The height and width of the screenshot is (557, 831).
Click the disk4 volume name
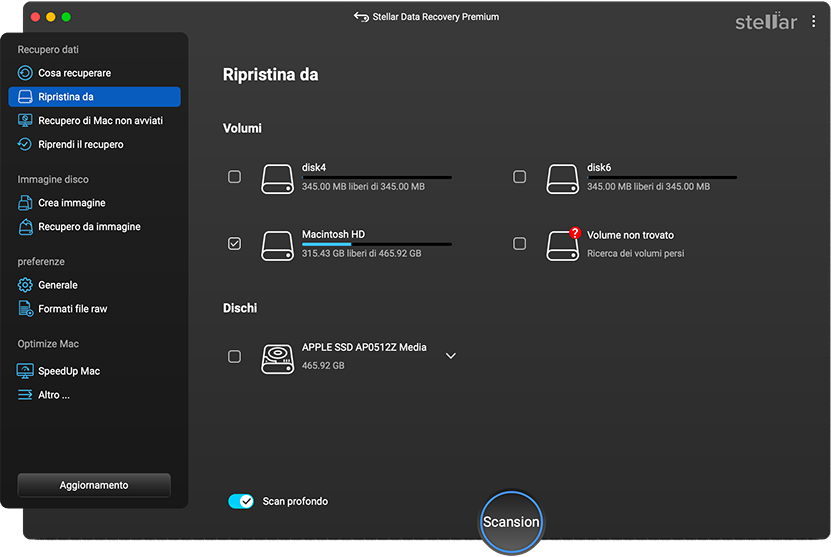[314, 167]
